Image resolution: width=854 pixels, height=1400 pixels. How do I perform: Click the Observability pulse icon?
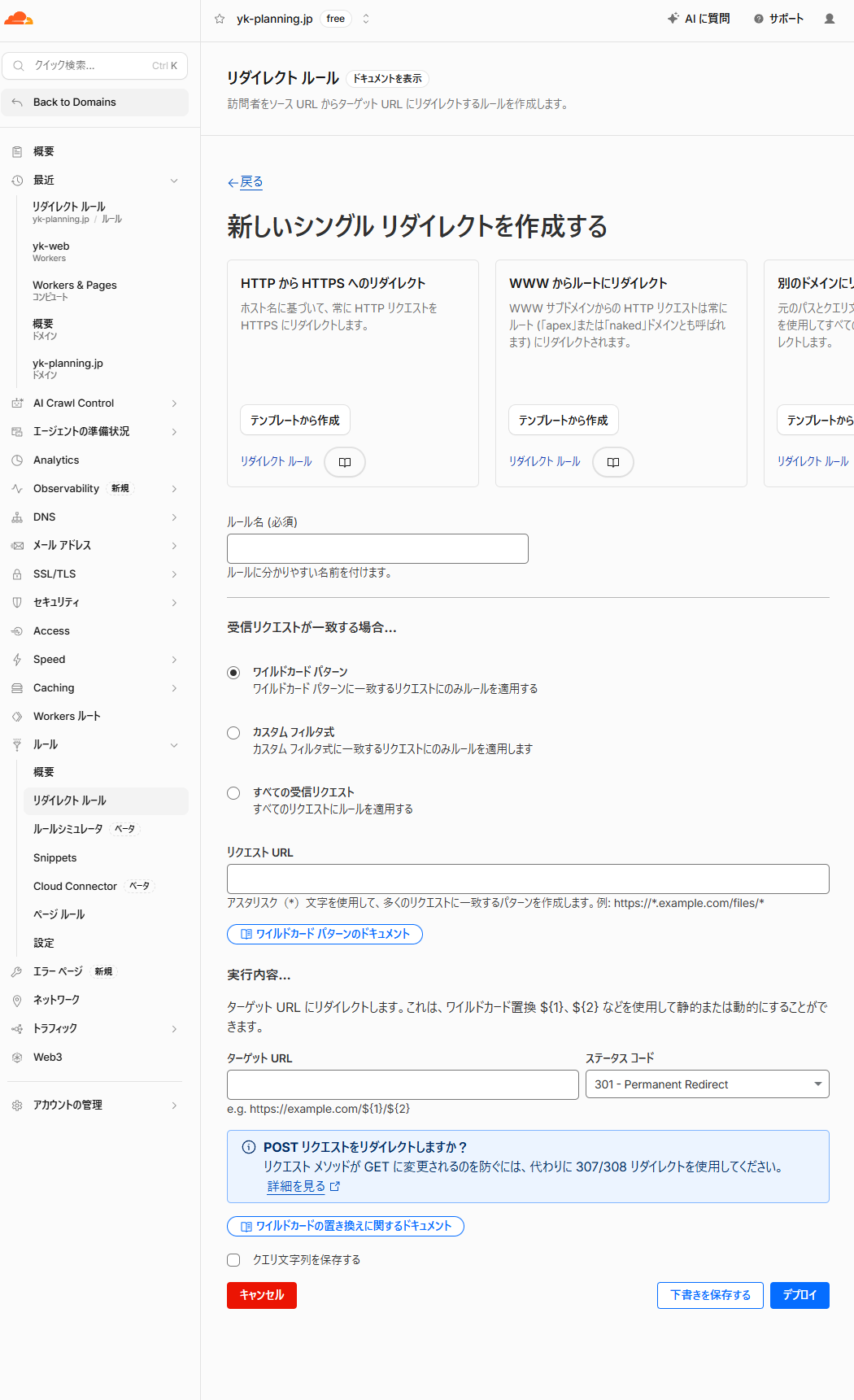(x=17, y=489)
